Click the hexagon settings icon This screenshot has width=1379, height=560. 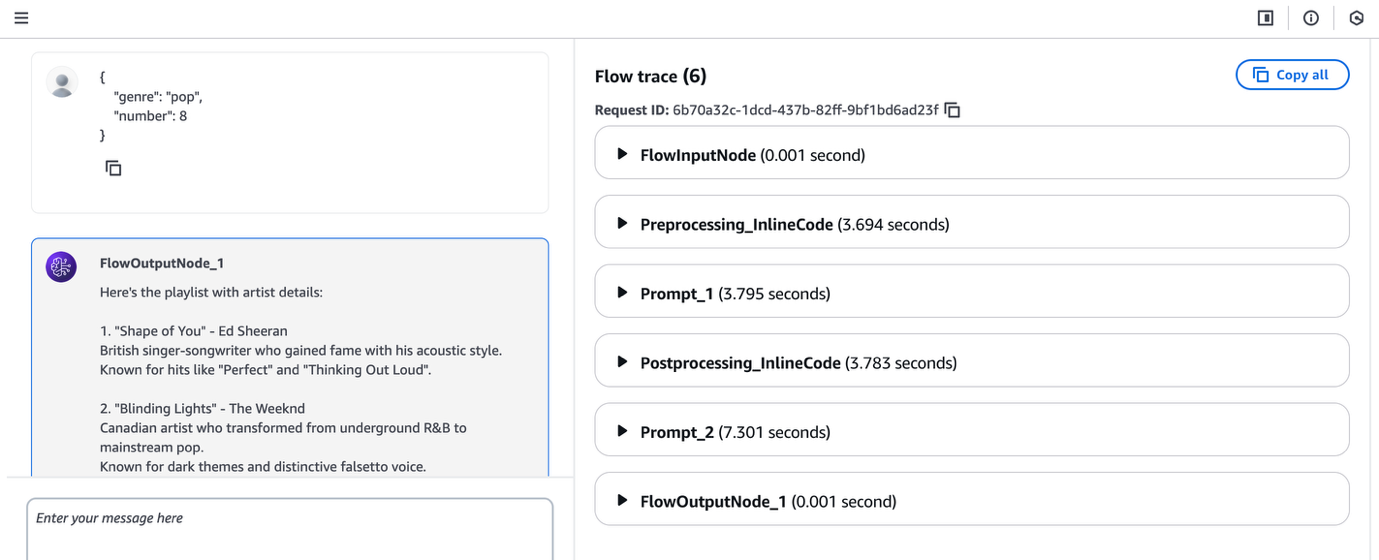(1356, 18)
